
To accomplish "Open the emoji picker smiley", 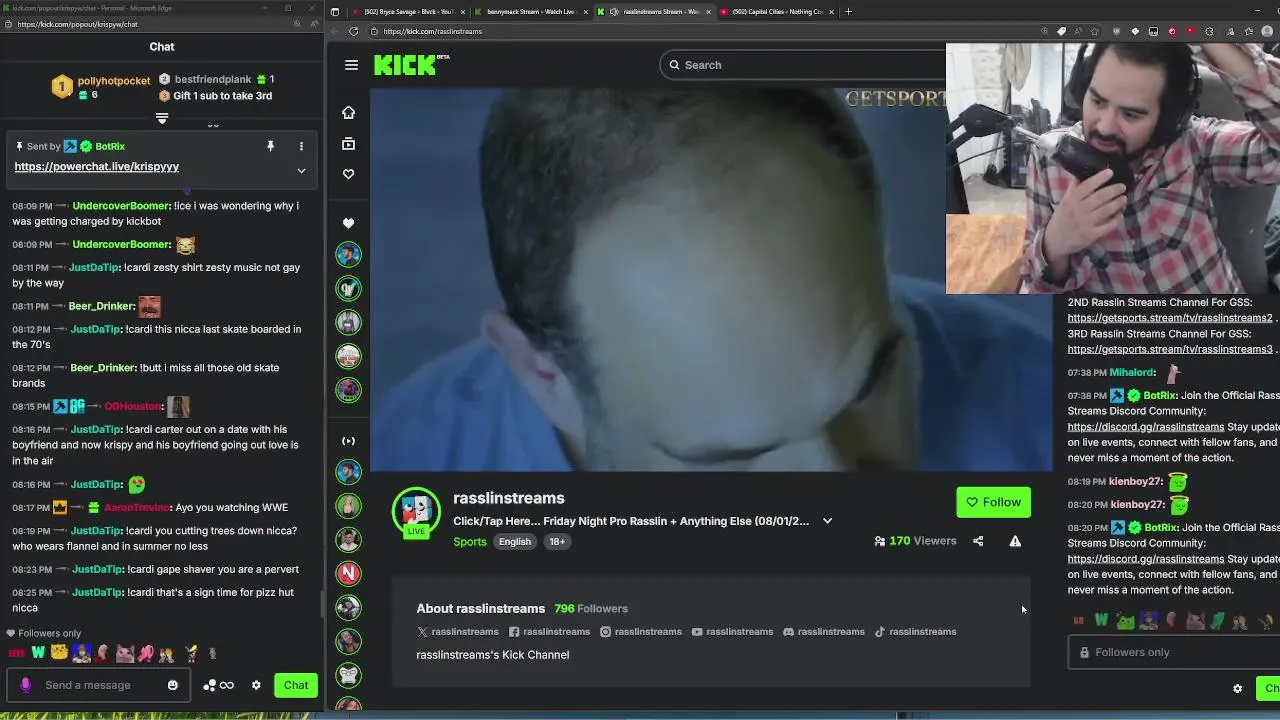I will [173, 685].
